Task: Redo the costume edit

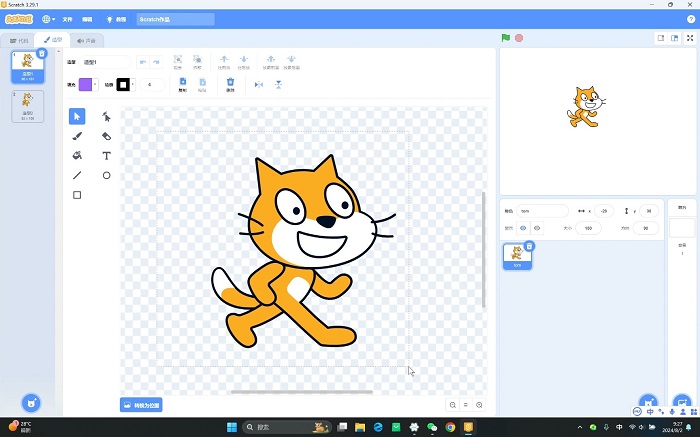Action: pyautogui.click(x=156, y=62)
